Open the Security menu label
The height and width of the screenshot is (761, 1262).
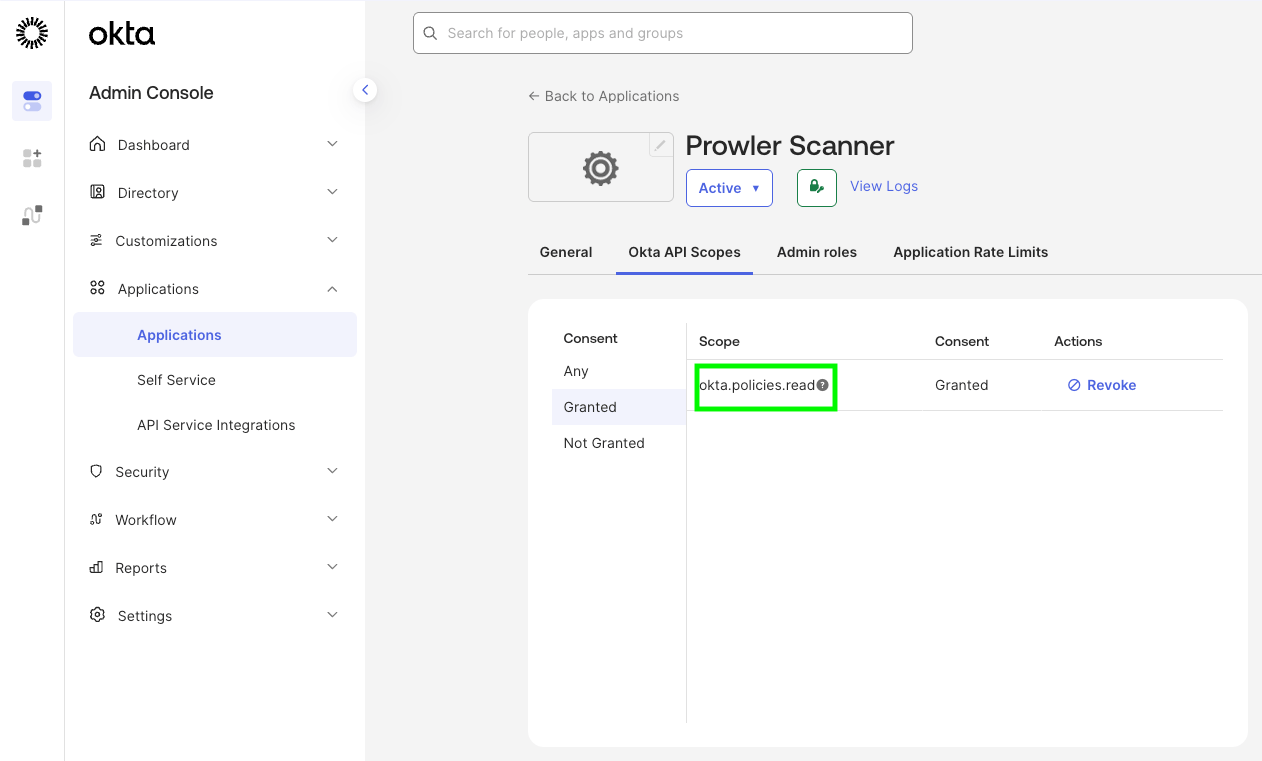tap(143, 472)
